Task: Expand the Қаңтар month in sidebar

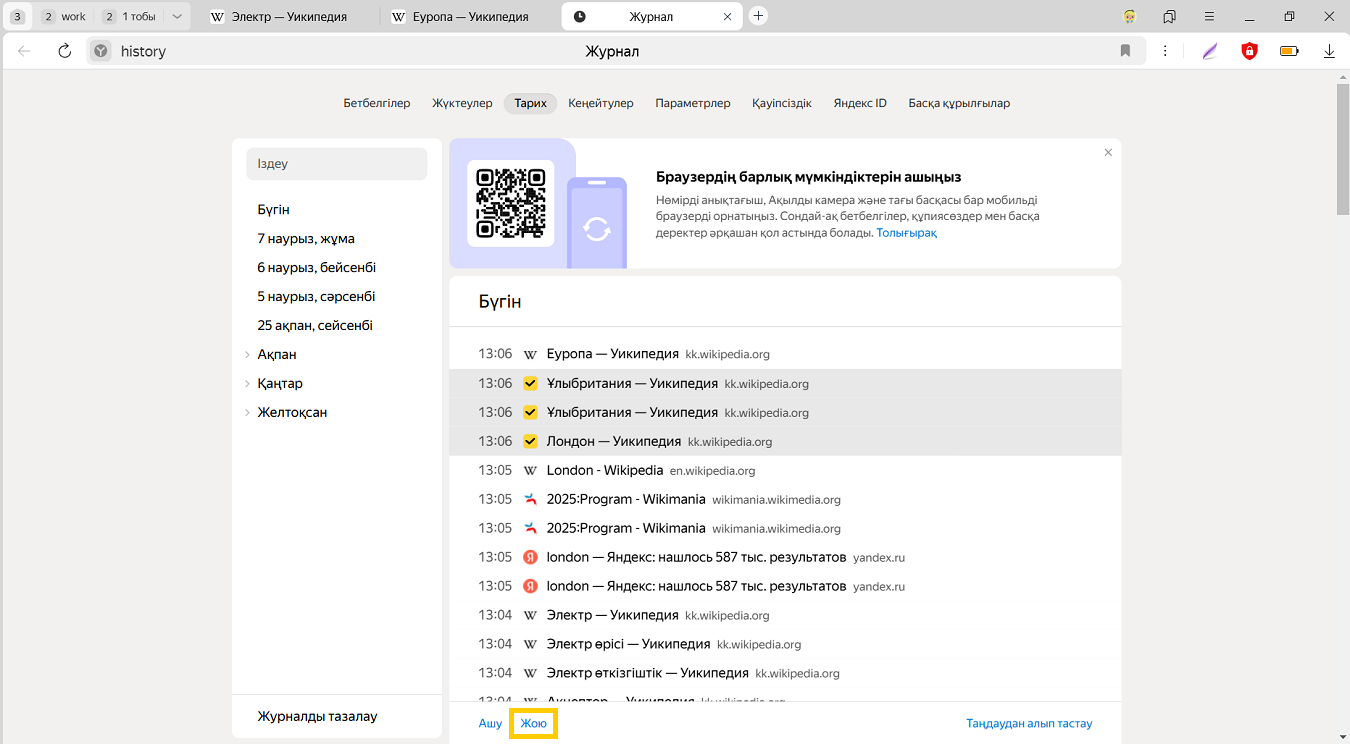Action: tap(247, 384)
